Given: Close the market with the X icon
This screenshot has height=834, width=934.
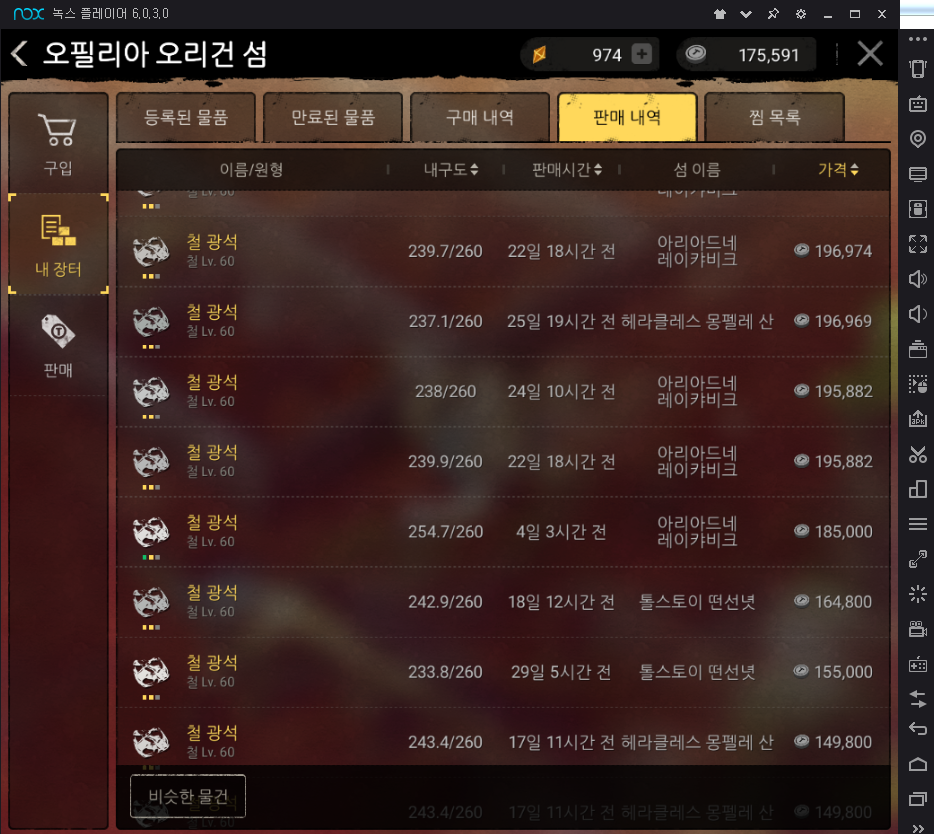Looking at the screenshot, I should click(x=870, y=54).
